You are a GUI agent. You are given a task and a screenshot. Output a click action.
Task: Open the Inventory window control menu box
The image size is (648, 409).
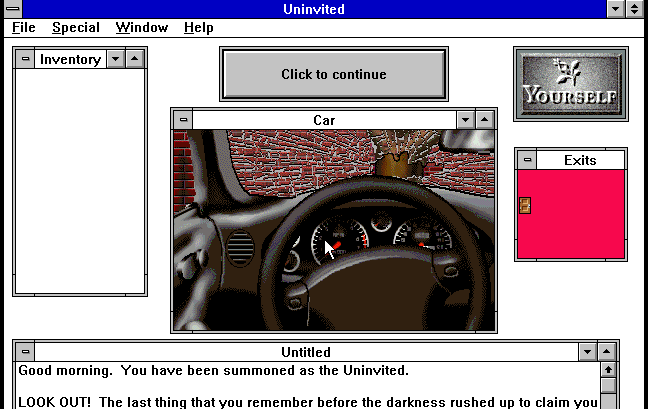pos(25,59)
